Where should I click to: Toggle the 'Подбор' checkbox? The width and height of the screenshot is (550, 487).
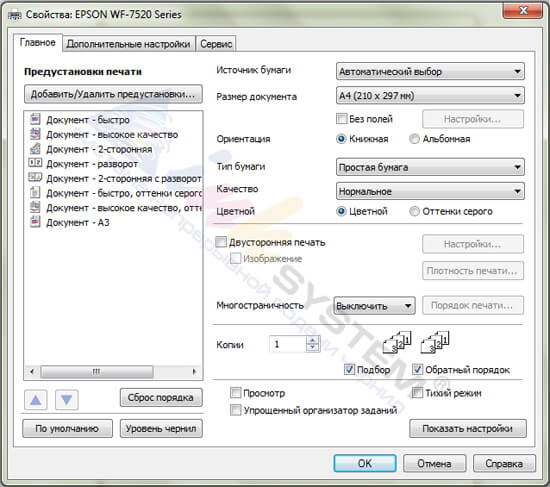pyautogui.click(x=349, y=369)
